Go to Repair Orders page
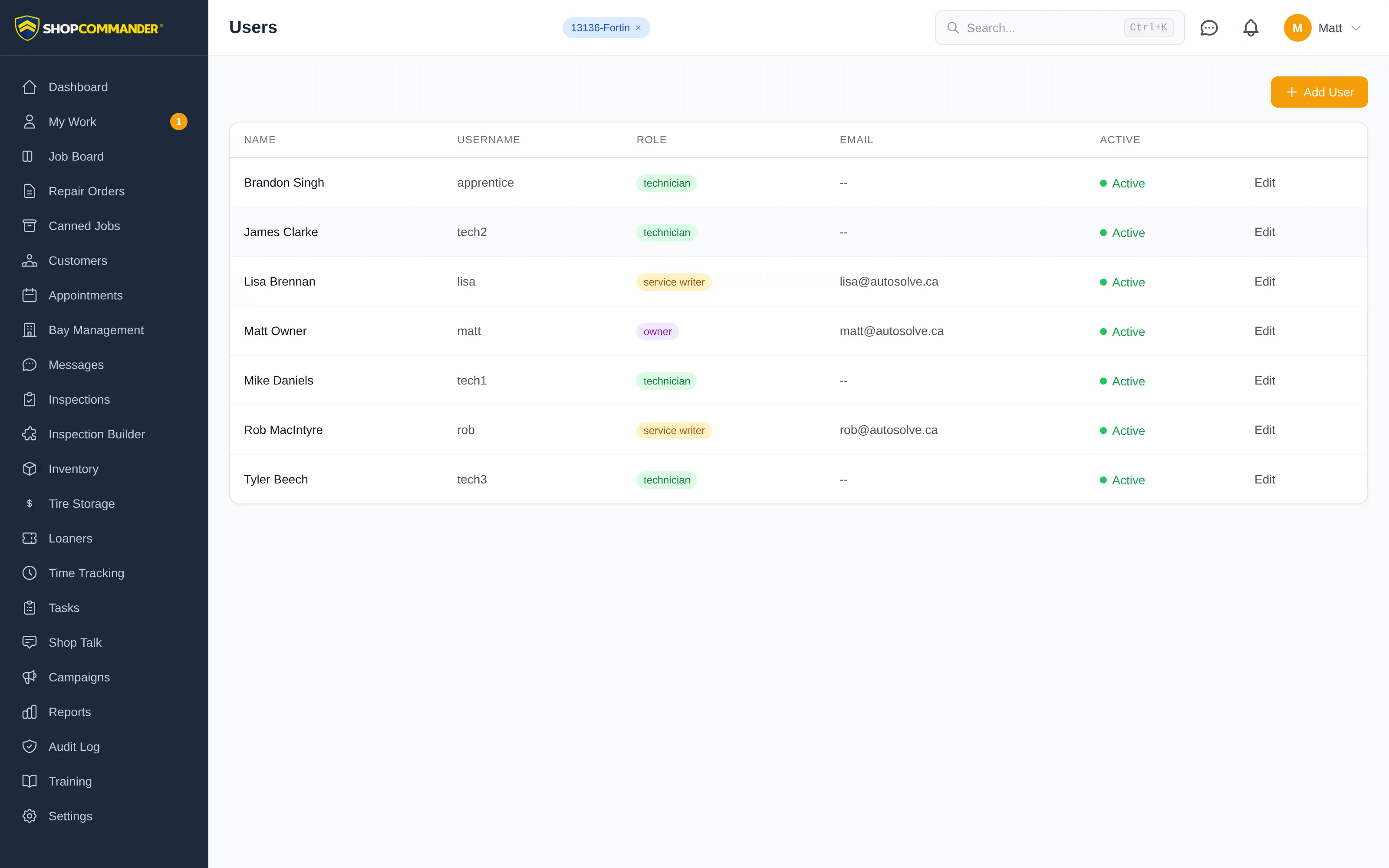Screen dimensions: 1389x868 pyautogui.click(x=104, y=191)
